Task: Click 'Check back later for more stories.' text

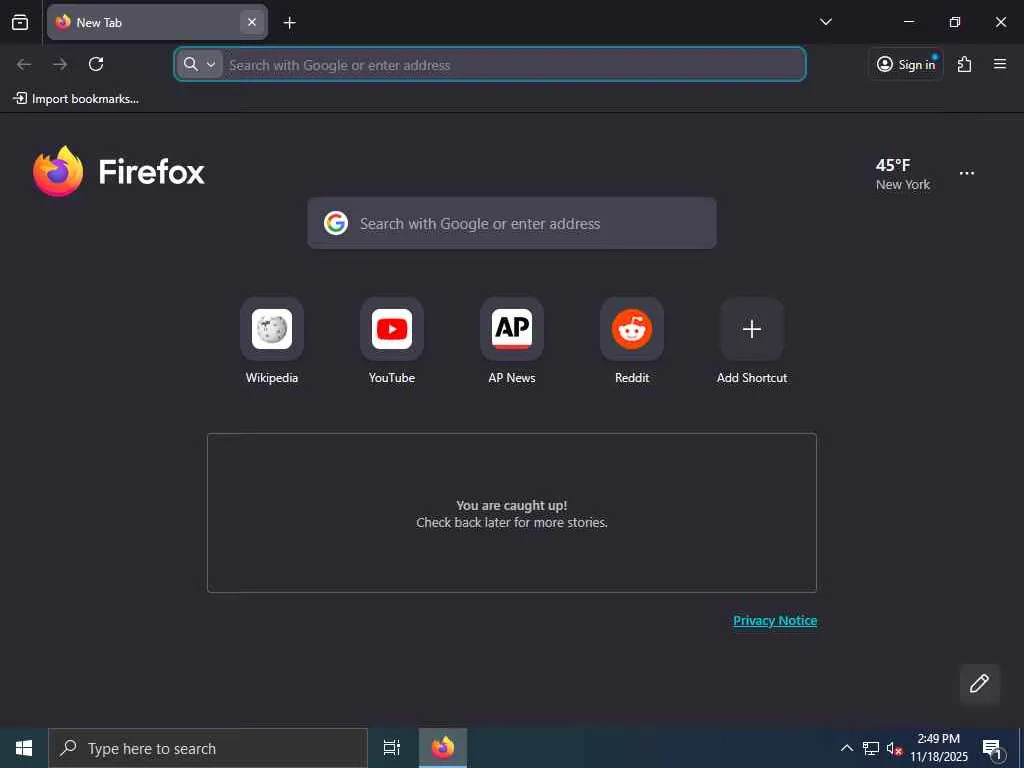Action: click(511, 522)
